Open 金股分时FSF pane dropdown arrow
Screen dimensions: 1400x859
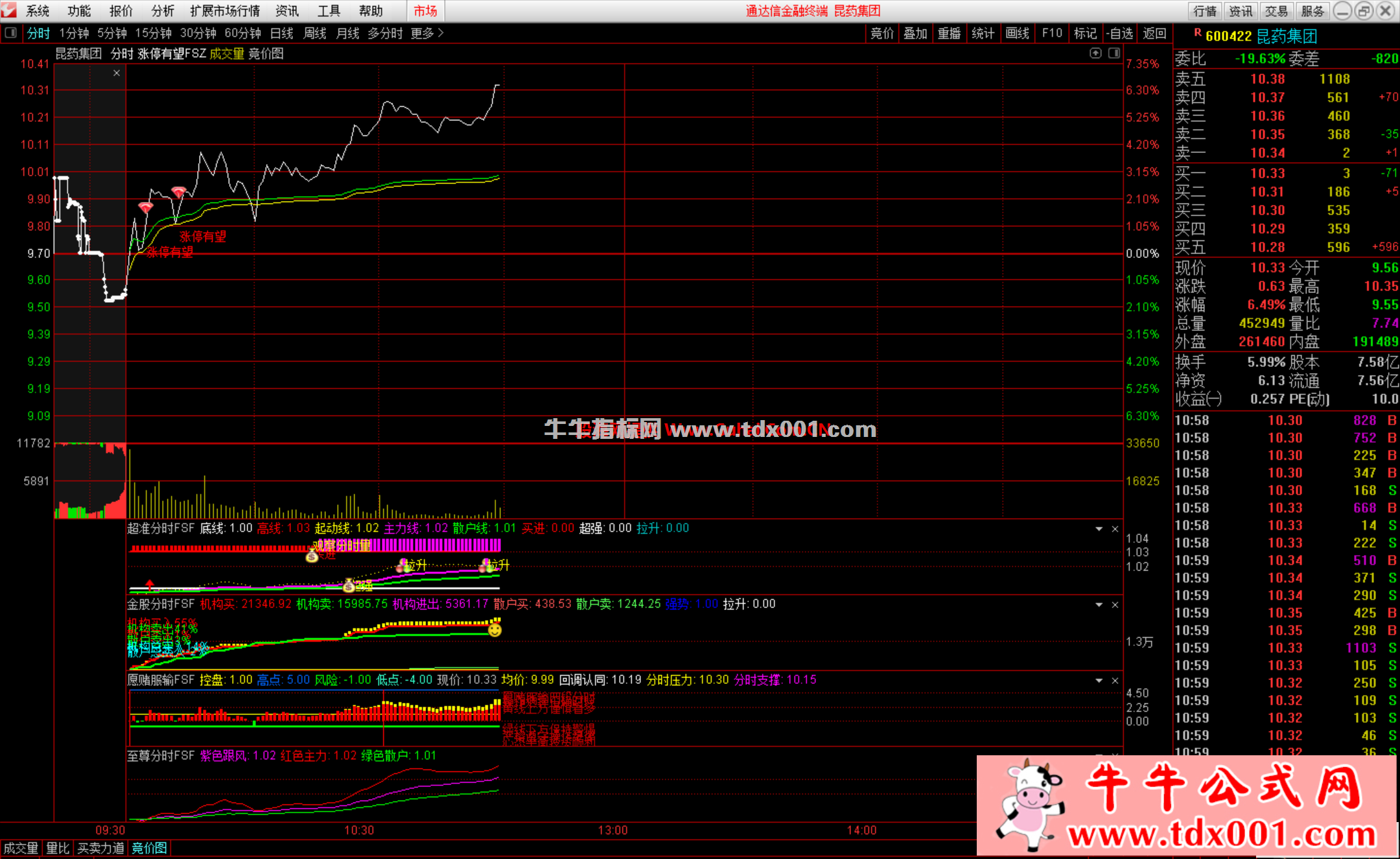[x=1099, y=605]
